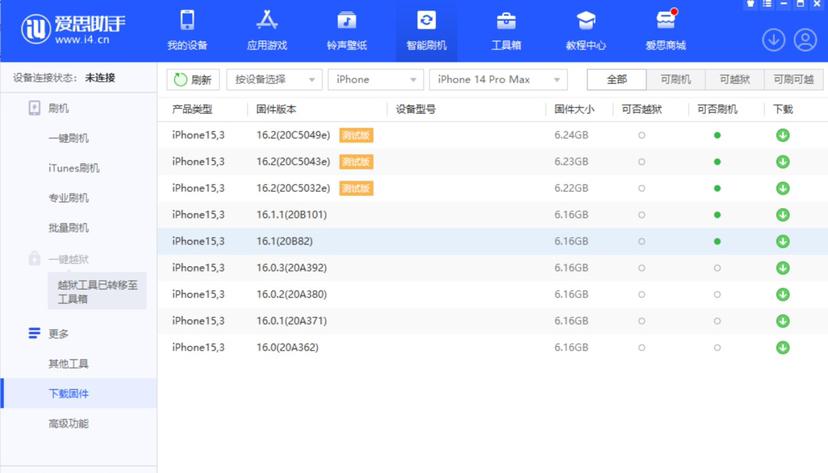The height and width of the screenshot is (473, 828).
Task: Select the 16.1(20B82) firmware version text
Action: (x=285, y=241)
